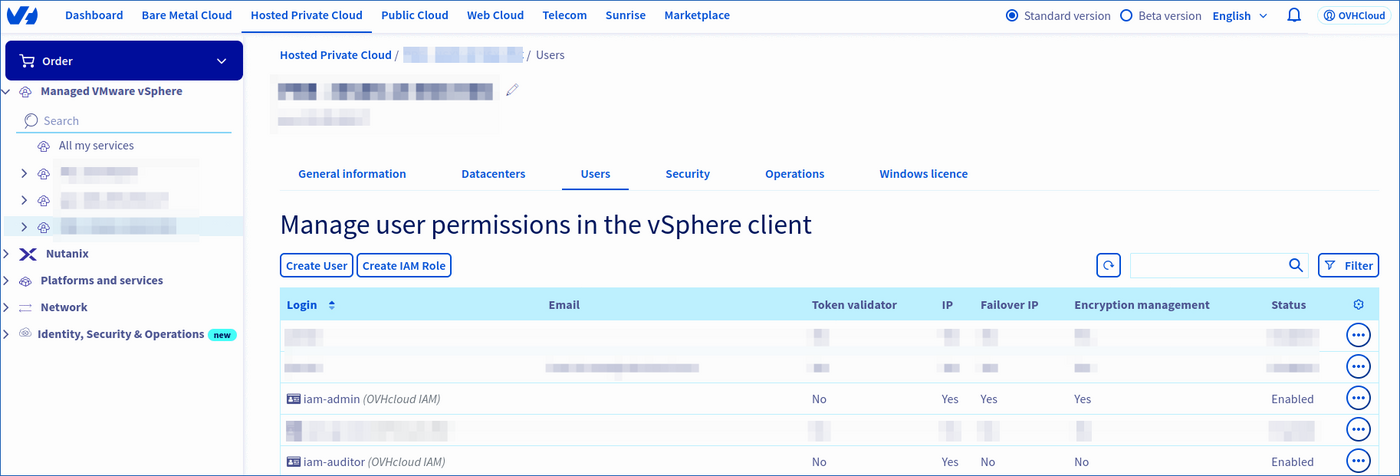Expand the Platforms and services section
The width and height of the screenshot is (1400, 476).
(x=6, y=281)
